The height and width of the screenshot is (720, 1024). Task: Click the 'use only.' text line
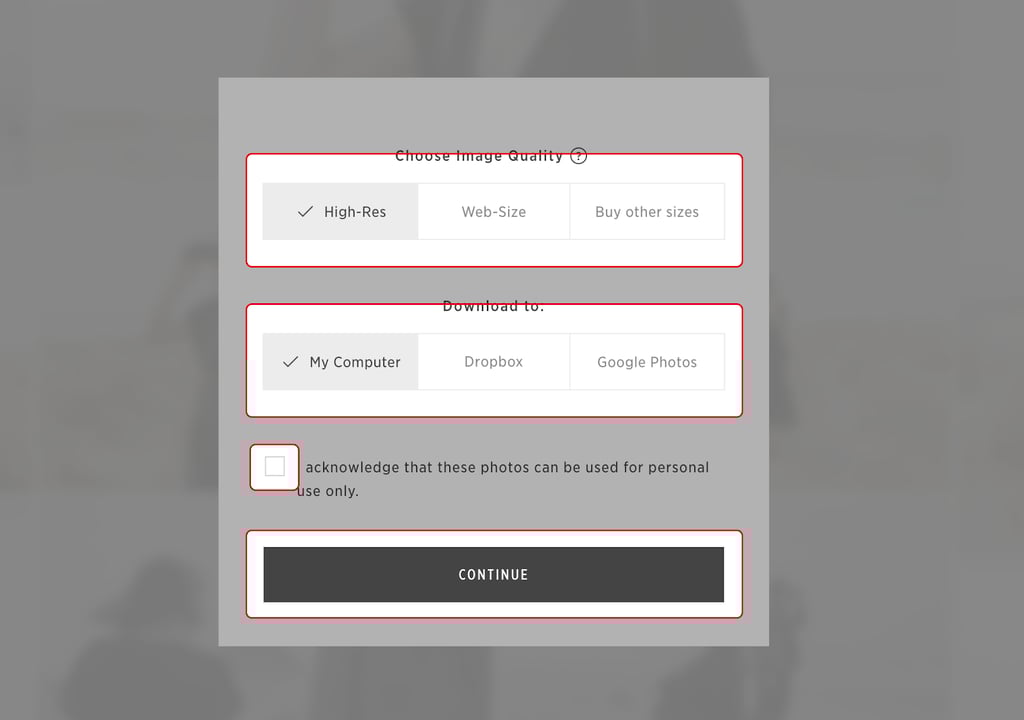(x=328, y=491)
